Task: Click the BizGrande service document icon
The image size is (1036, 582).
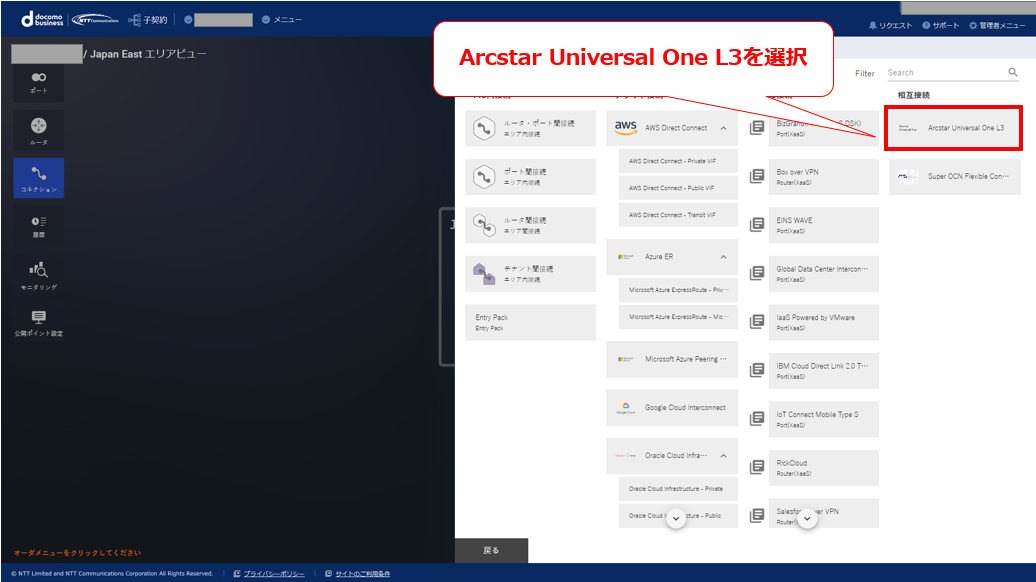Action: 757,127
